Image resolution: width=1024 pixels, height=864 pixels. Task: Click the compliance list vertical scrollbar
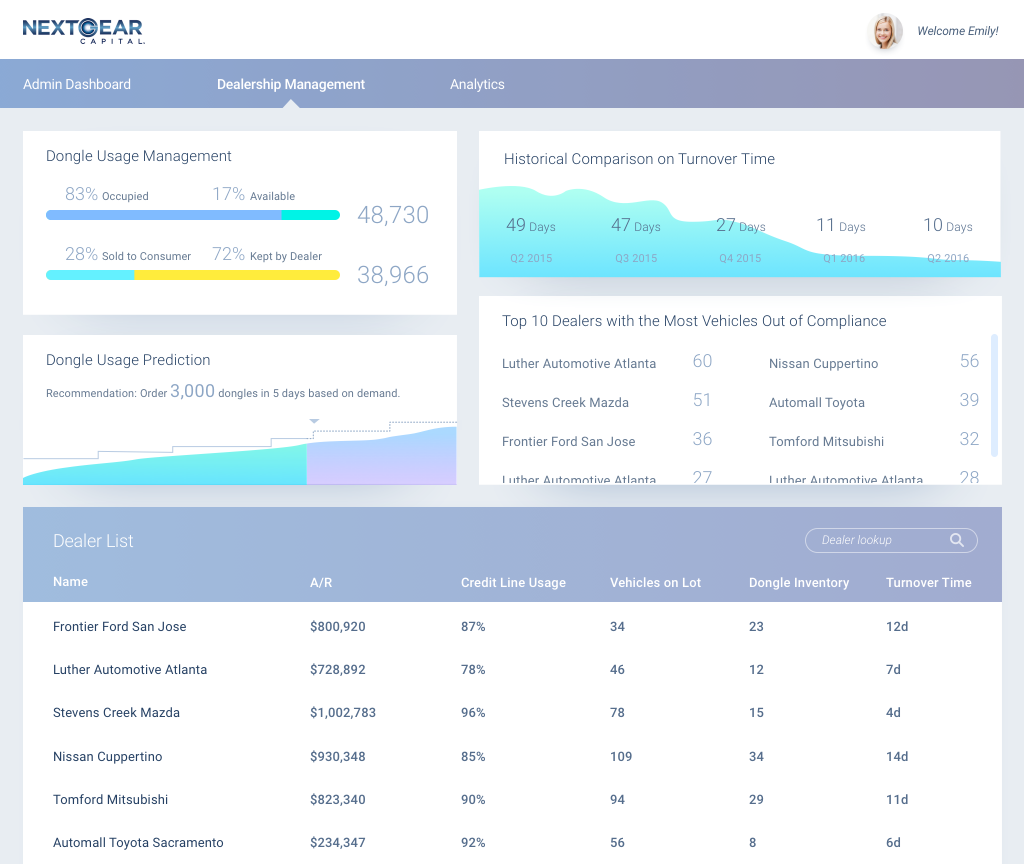pyautogui.click(x=994, y=395)
